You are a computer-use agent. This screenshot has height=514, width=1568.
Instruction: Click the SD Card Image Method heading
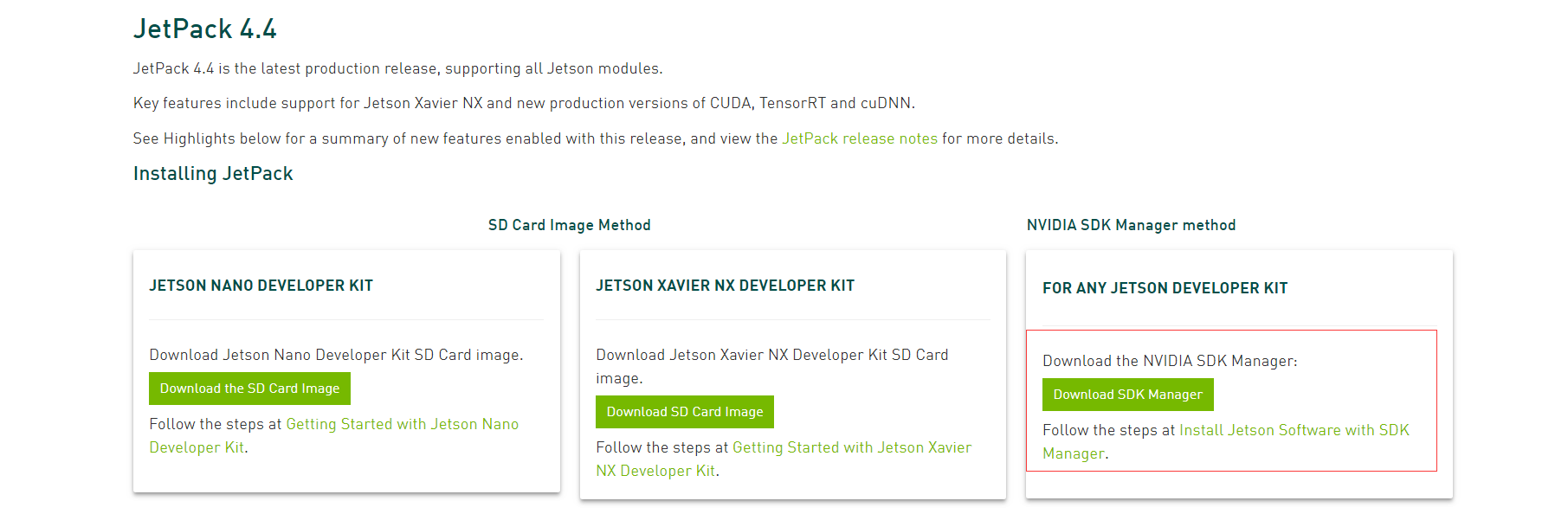click(x=569, y=225)
